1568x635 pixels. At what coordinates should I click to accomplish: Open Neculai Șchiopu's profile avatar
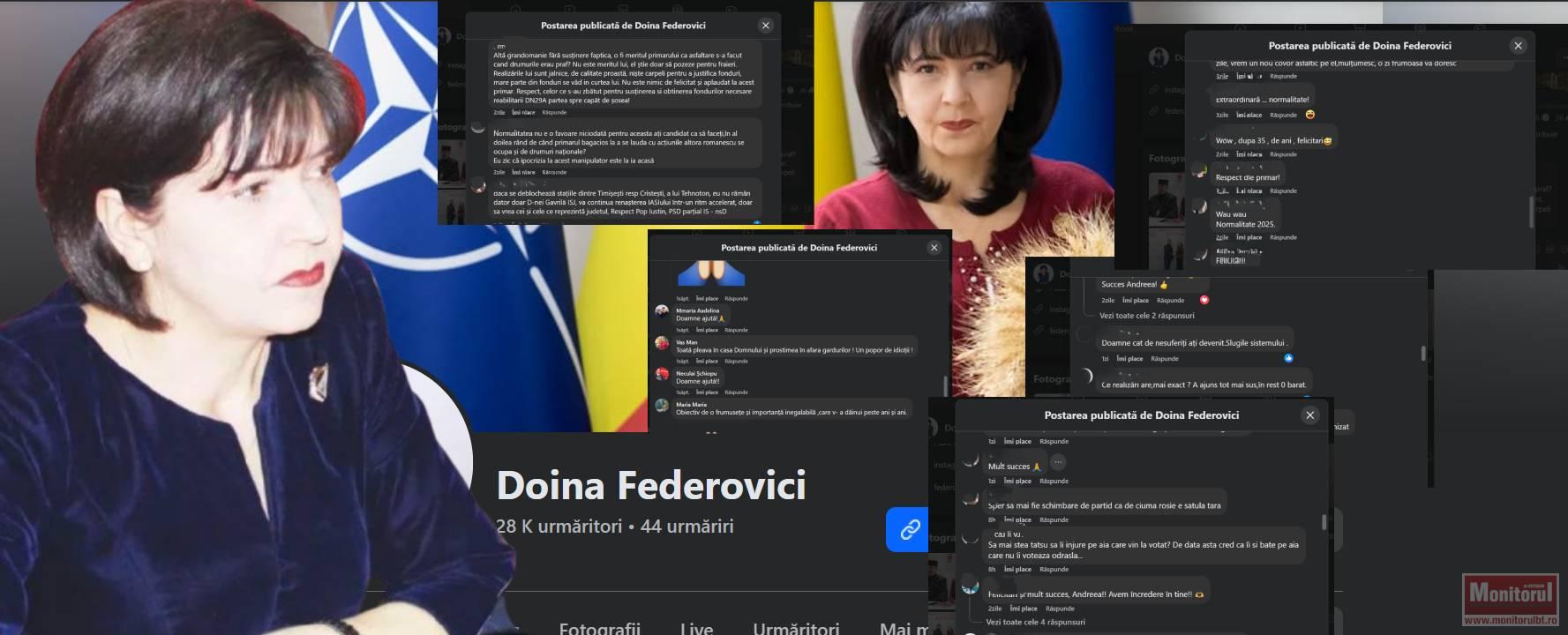(662, 375)
